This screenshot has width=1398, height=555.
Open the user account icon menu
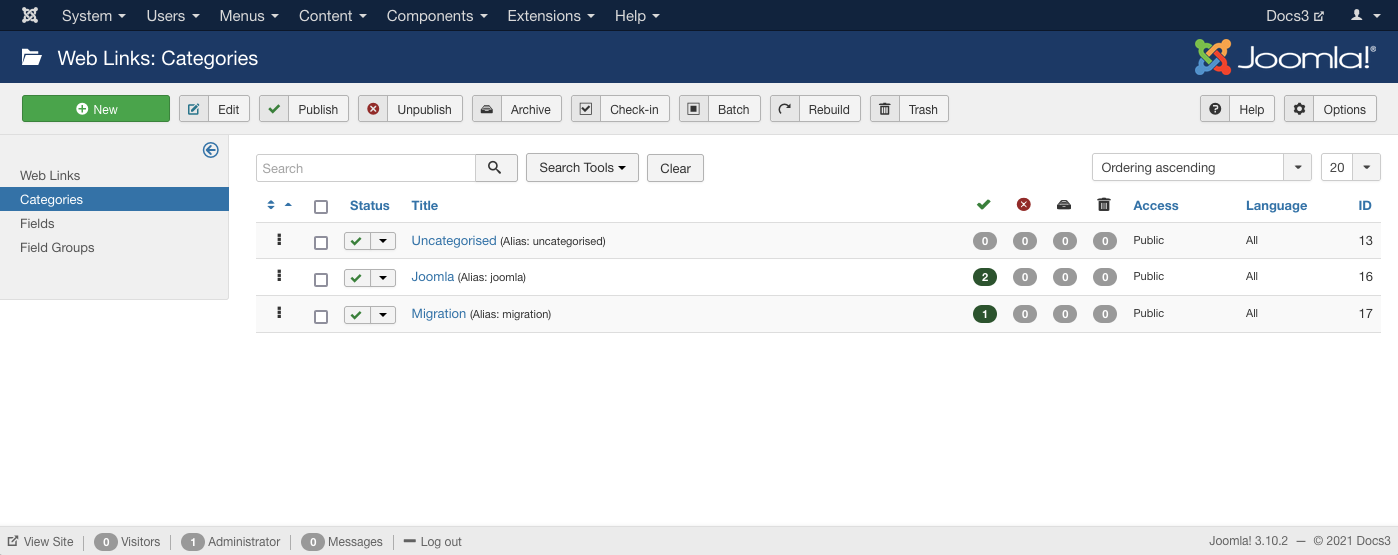[x=1362, y=16]
